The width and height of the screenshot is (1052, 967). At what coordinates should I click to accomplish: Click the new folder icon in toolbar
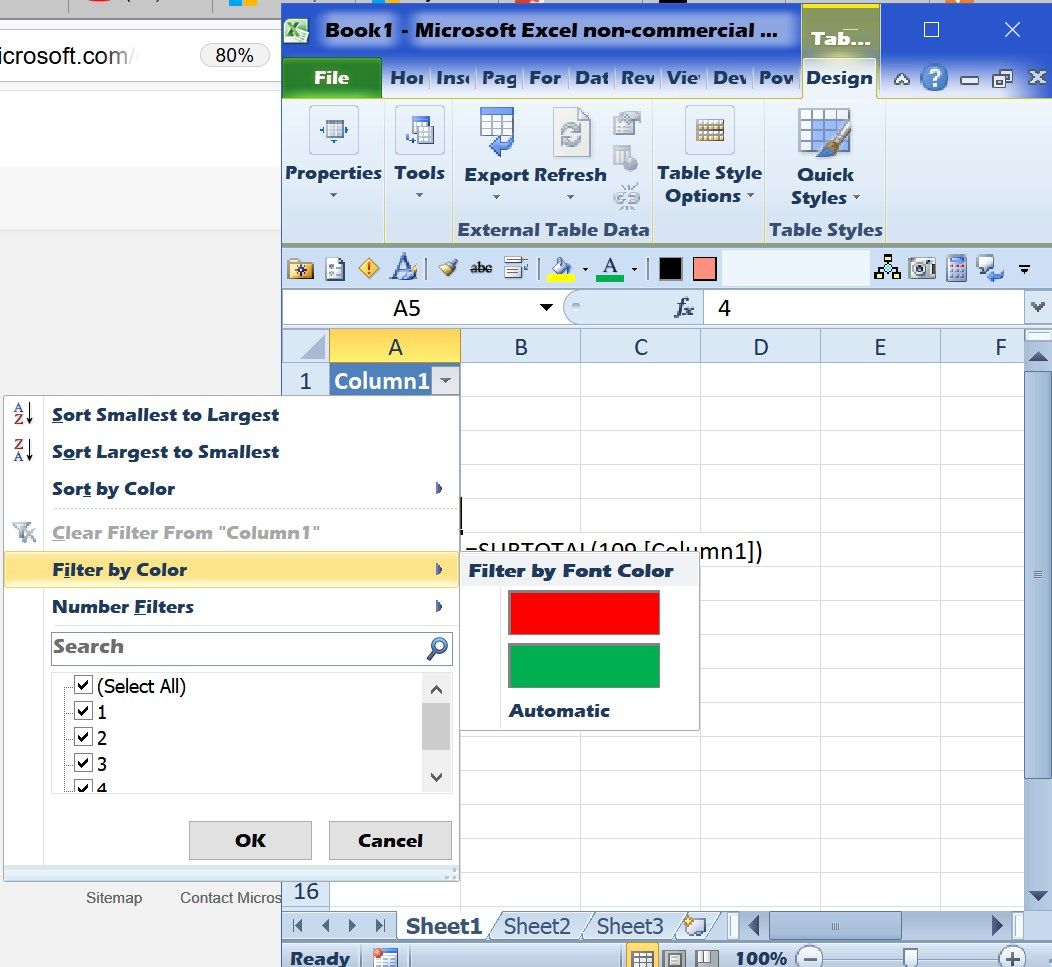[x=300, y=269]
